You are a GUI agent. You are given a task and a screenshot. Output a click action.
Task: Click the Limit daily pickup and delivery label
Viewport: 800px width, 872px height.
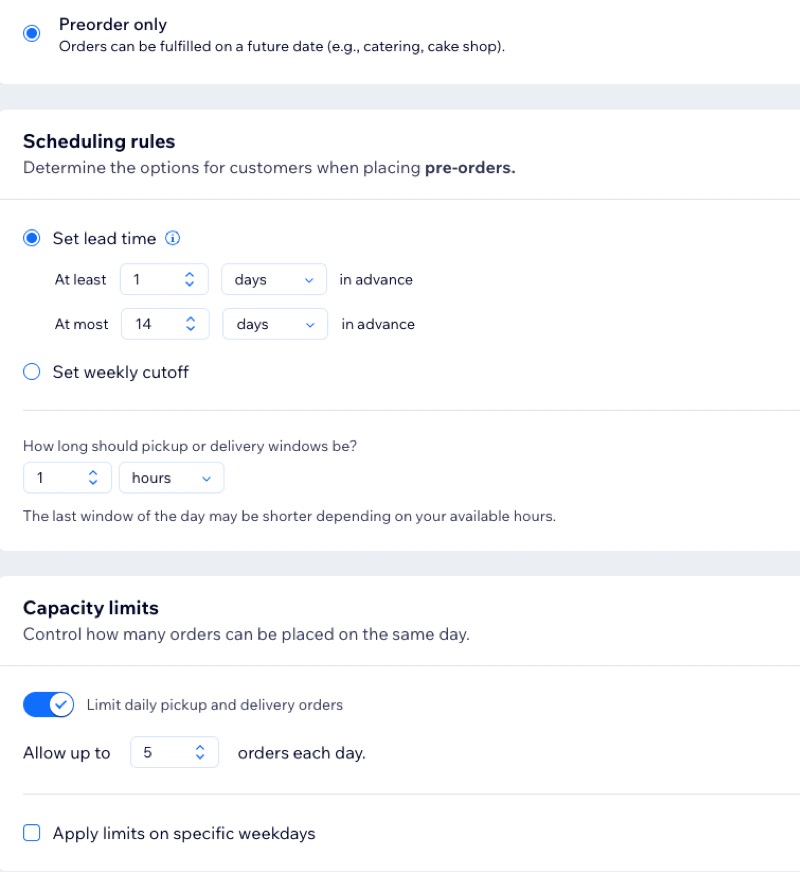point(214,705)
